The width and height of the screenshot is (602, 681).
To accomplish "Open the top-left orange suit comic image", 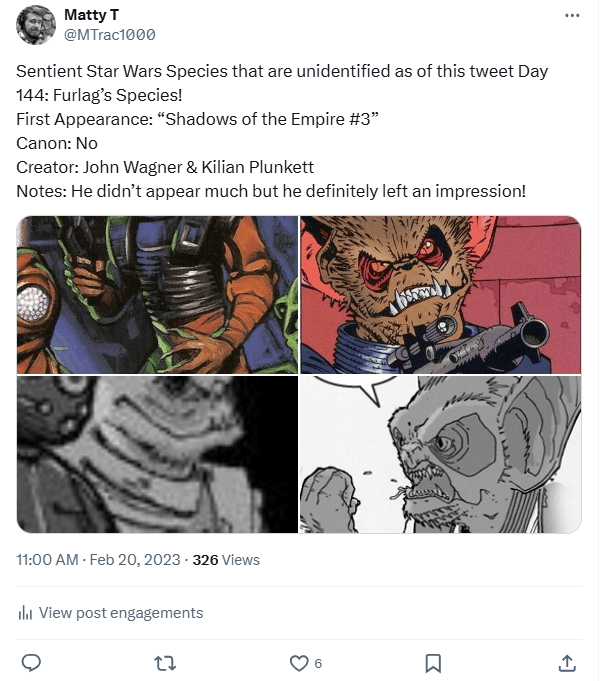I will point(157,295).
